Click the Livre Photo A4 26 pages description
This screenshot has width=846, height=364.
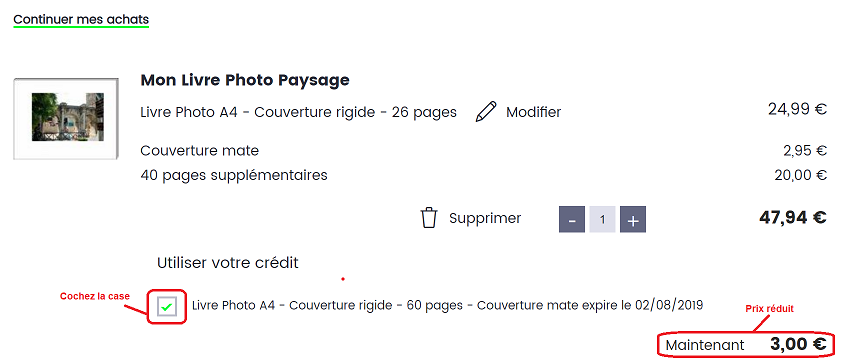pos(298,112)
